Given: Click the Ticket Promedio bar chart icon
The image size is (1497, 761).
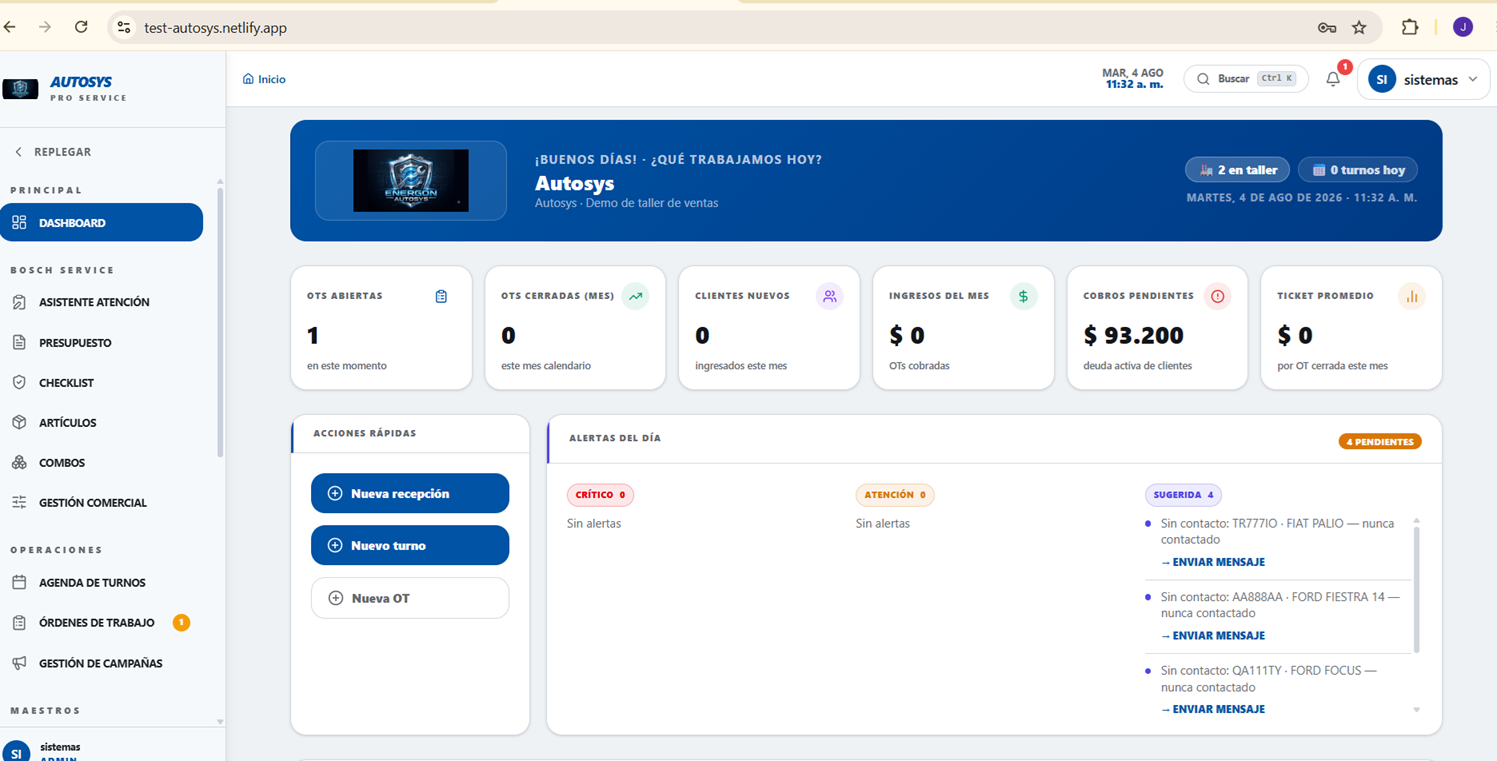Looking at the screenshot, I should 1411,296.
